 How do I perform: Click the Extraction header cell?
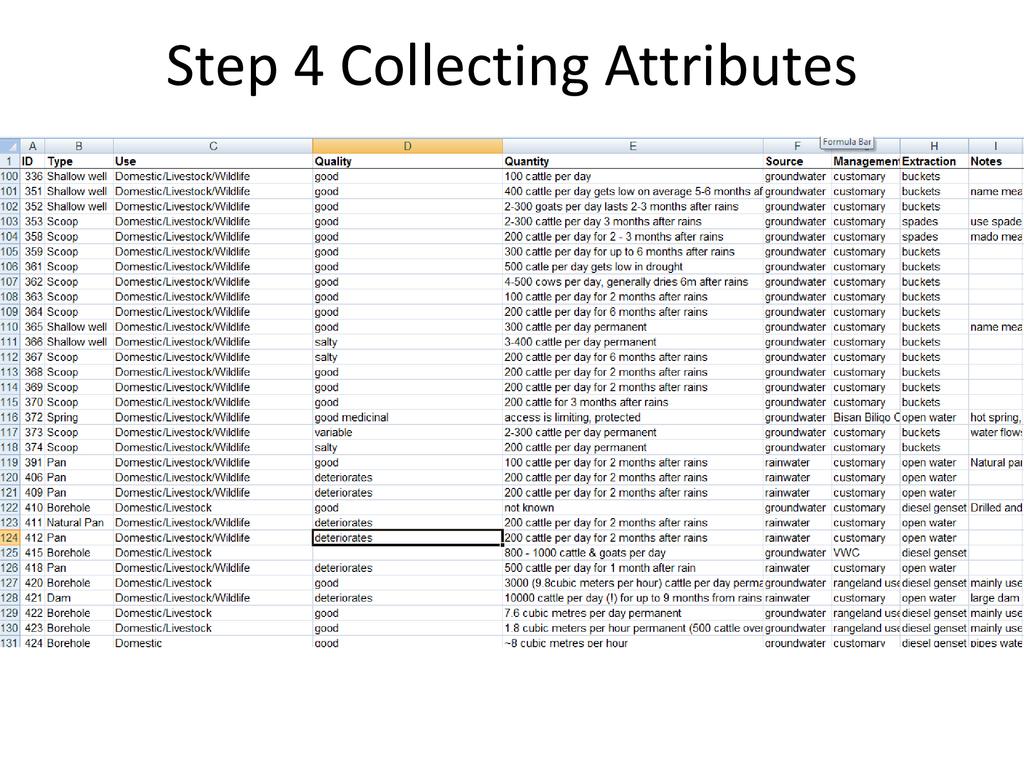pyautogui.click(x=933, y=161)
